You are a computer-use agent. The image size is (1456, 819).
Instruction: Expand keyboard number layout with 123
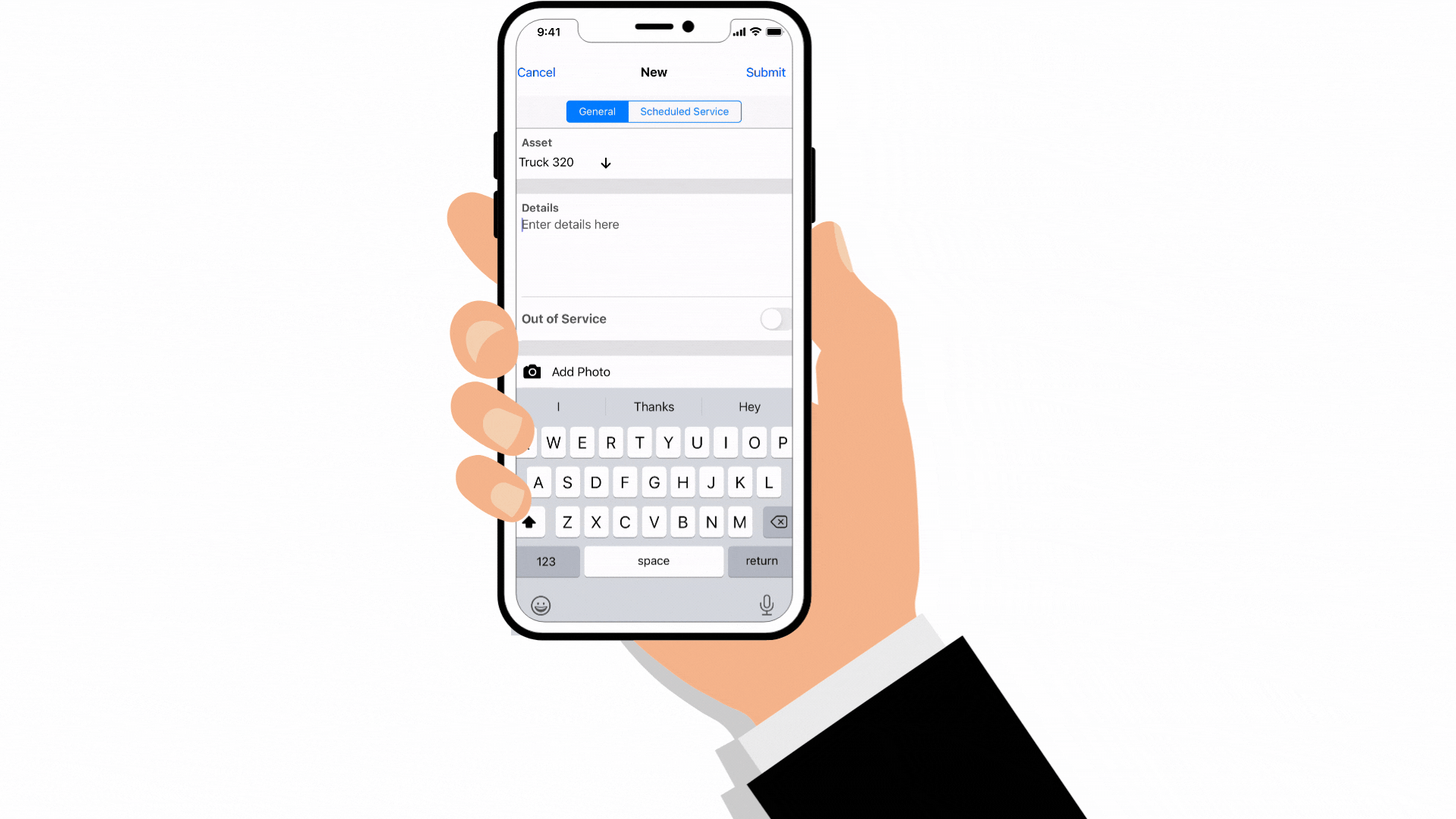[x=546, y=561]
